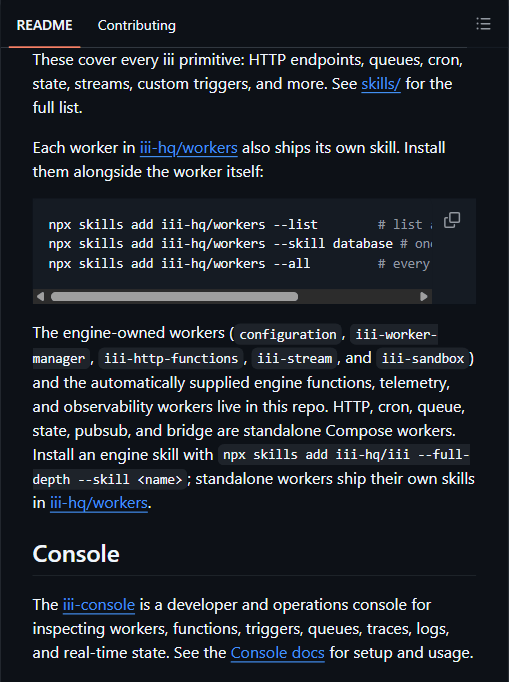Open the skills/ link
Screen dimensions: 509x682
tap(381, 84)
